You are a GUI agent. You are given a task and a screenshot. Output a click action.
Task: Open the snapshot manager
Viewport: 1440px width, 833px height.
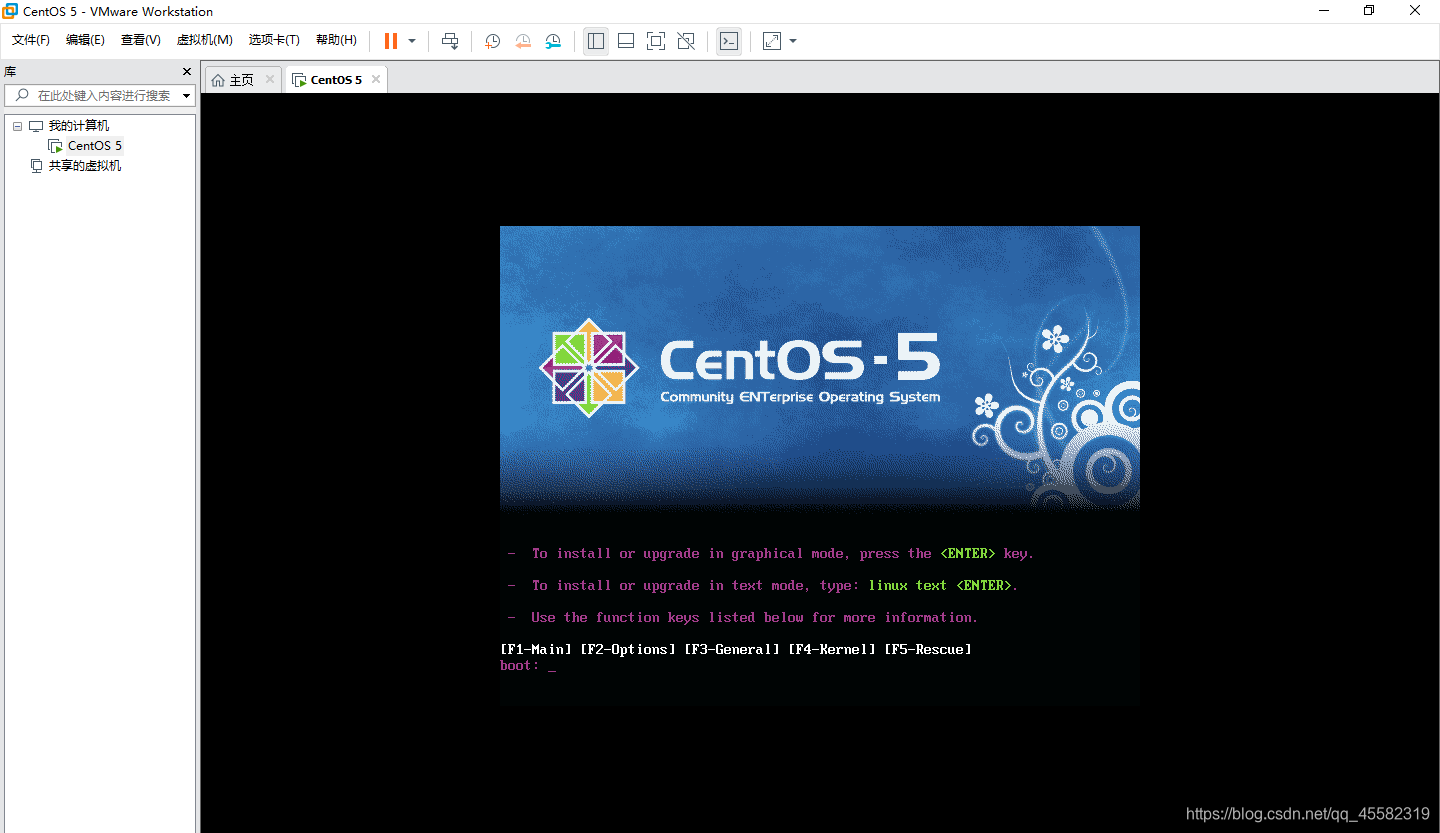553,41
